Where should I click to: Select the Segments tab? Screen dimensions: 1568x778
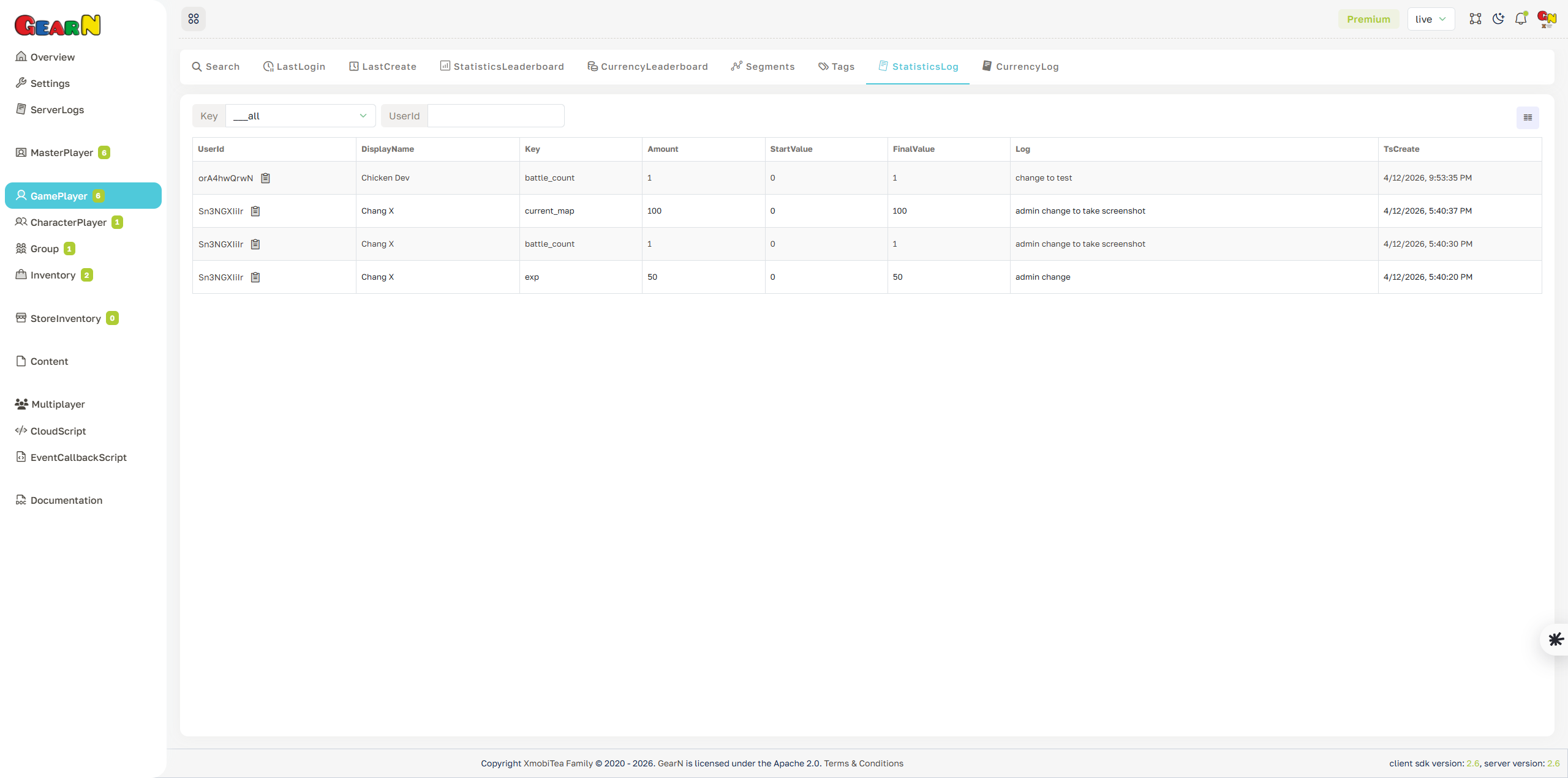point(762,66)
